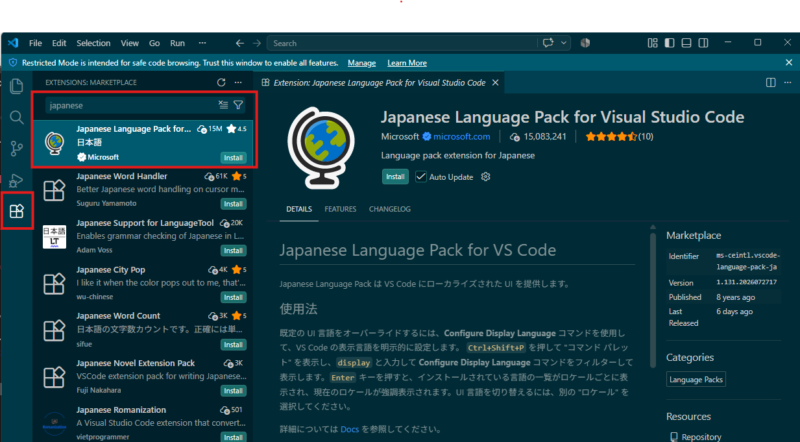The image size is (800, 442).
Task: Open the Explorer view in activity bar
Action: point(16,86)
